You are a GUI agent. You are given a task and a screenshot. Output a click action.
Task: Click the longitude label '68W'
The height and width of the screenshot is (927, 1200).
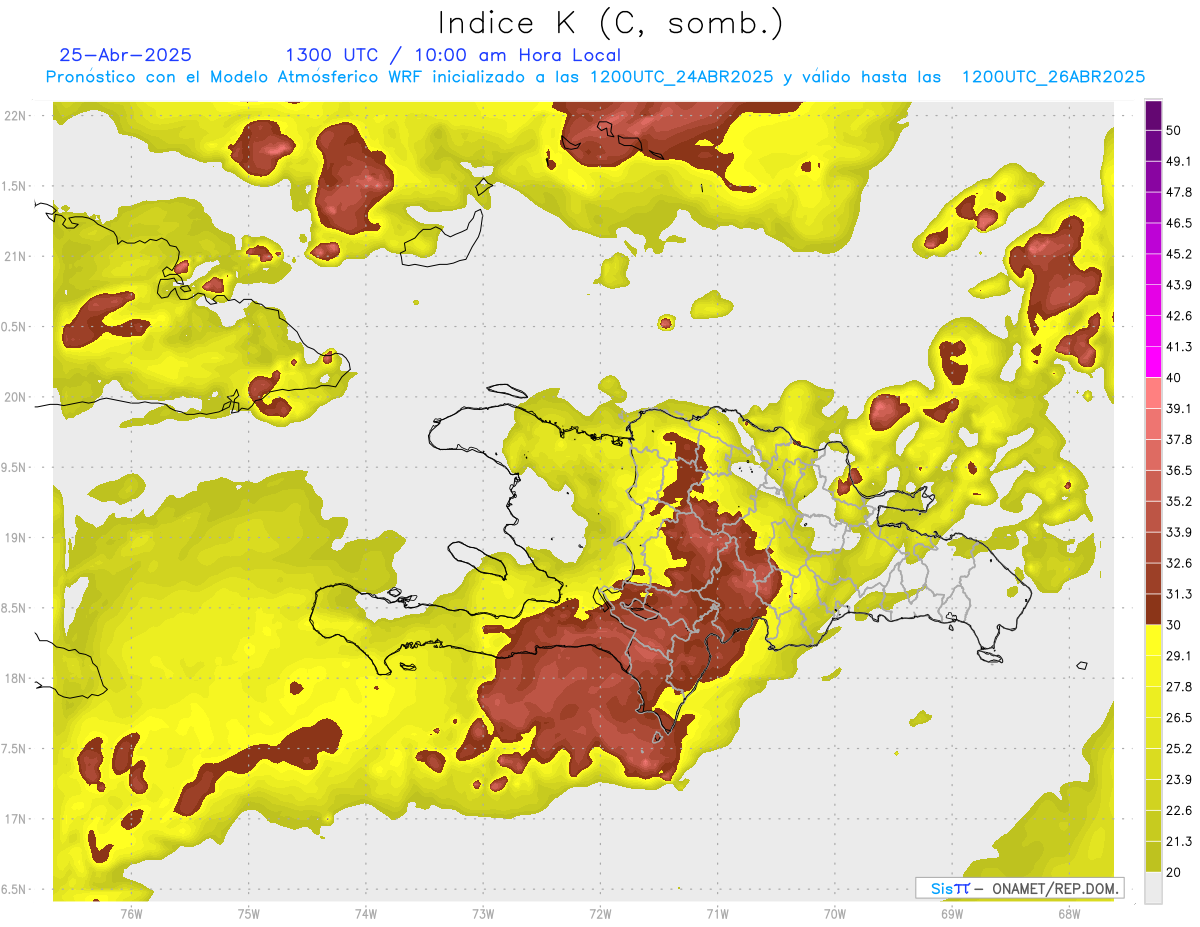tap(1069, 914)
